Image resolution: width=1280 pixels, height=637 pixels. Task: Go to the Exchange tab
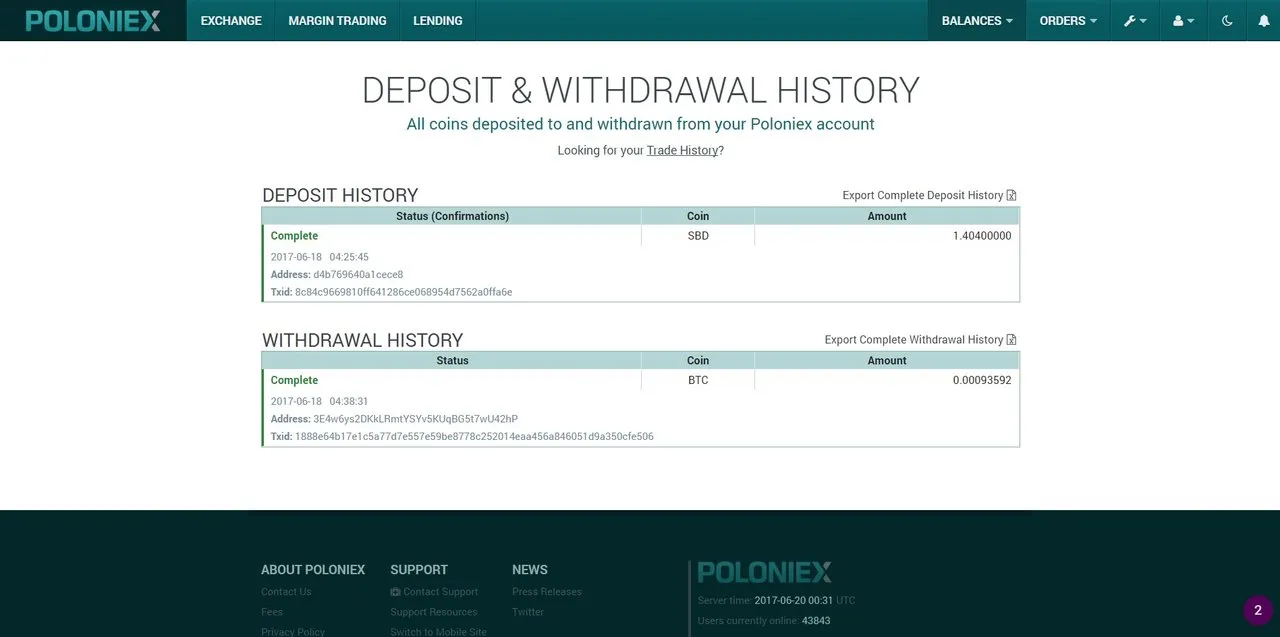231,20
